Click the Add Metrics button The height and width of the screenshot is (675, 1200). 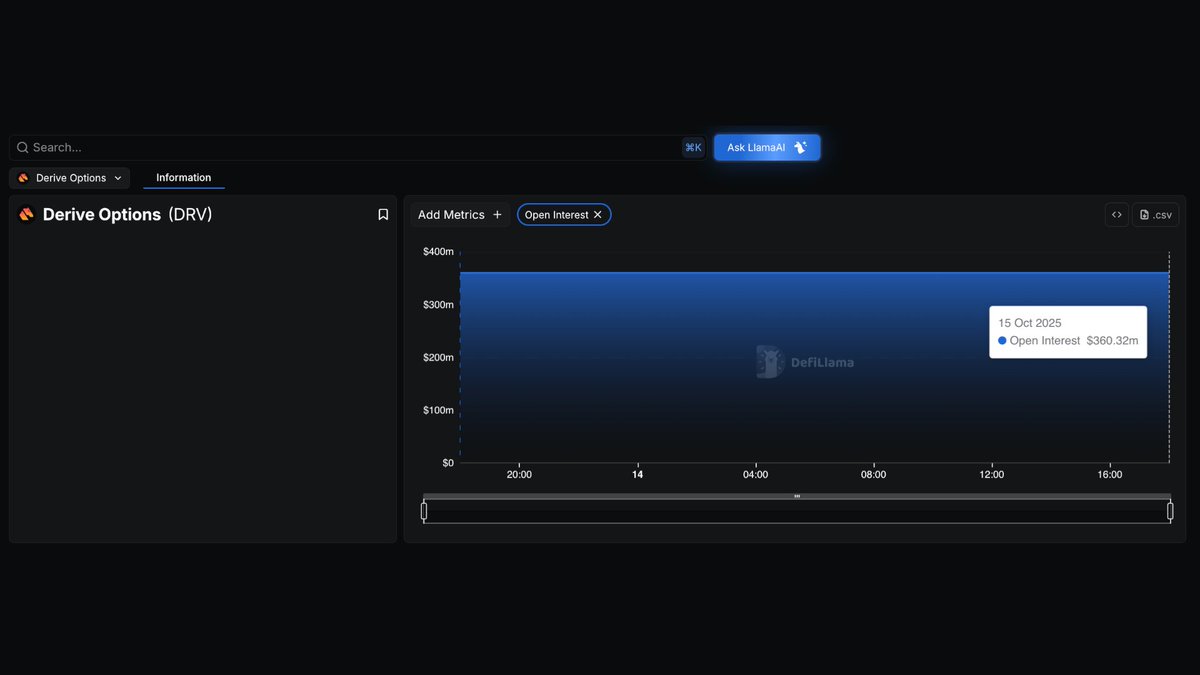click(460, 215)
